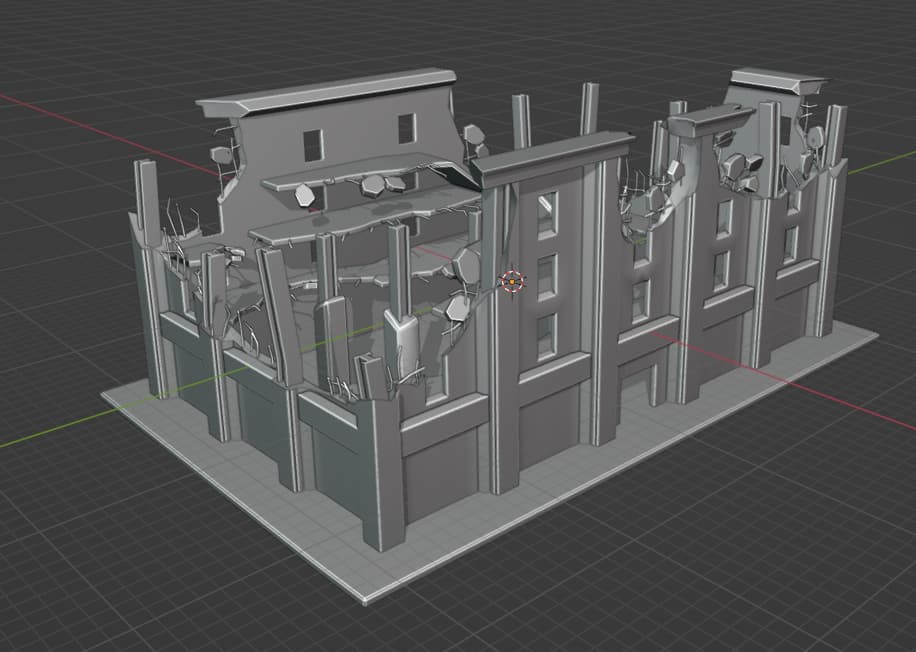Screen dimensions: 916x652
Task: Click the long coping atop the rear wall
Action: coord(326,92)
